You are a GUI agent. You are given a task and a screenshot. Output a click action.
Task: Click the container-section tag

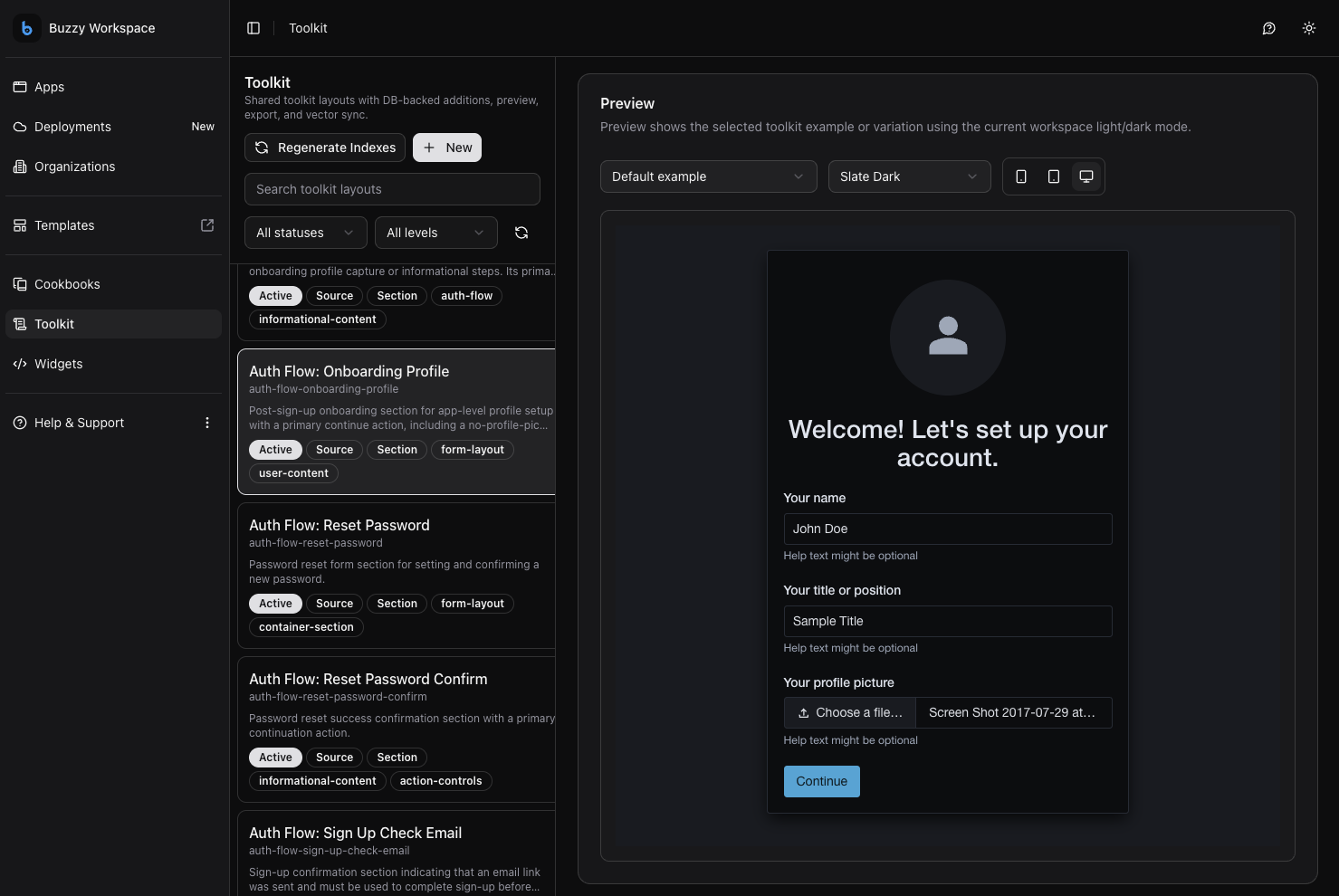pos(306,627)
